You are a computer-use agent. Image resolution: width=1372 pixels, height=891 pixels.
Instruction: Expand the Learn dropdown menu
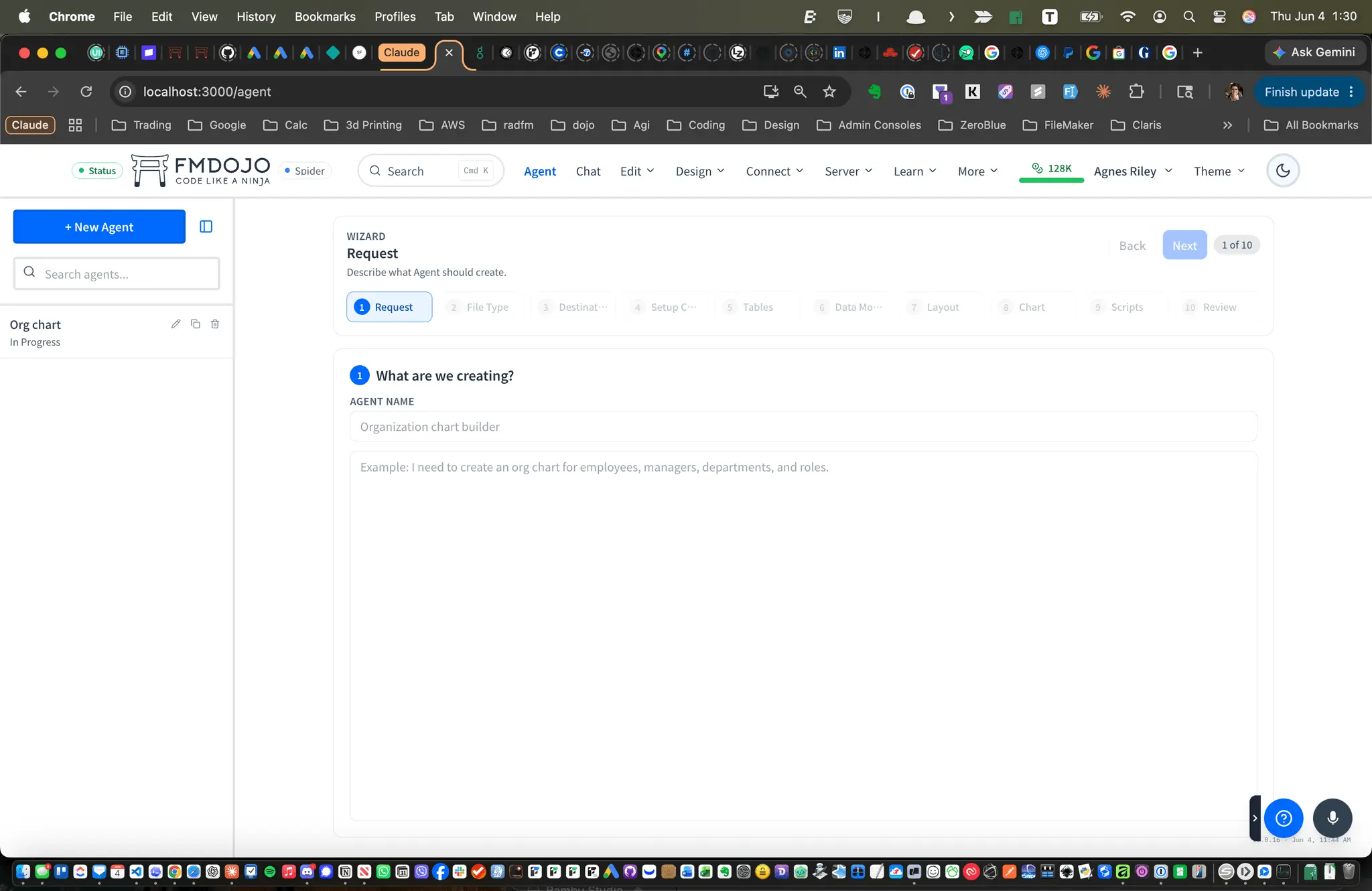[x=914, y=171]
